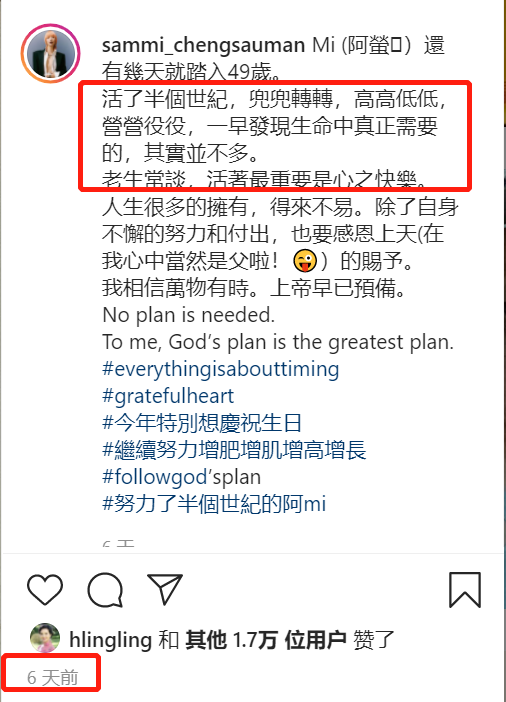
Task: Open hashtag #gratefulheart
Action: [168, 396]
